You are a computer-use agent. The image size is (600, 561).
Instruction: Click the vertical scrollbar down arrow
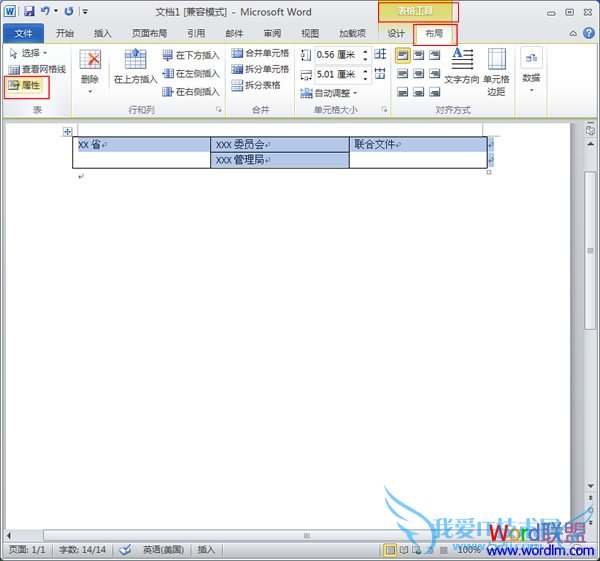click(x=590, y=486)
